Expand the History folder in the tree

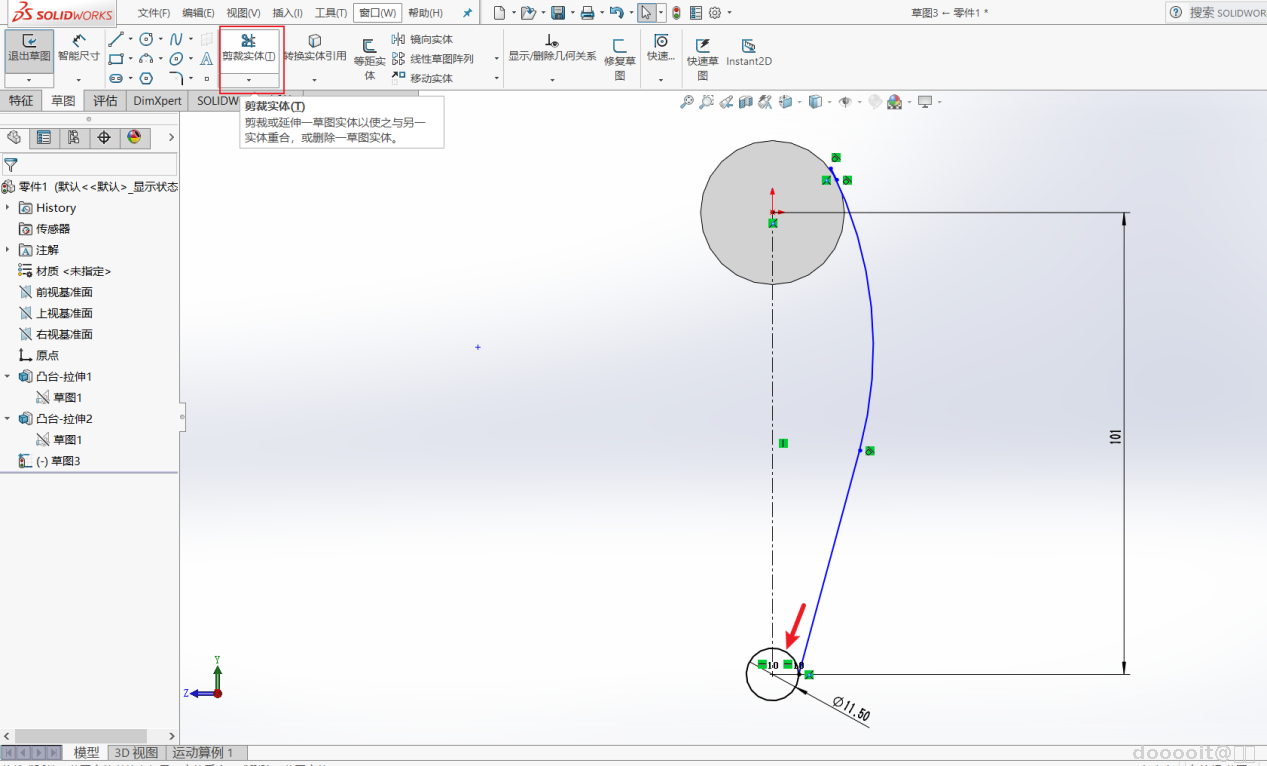[8, 208]
